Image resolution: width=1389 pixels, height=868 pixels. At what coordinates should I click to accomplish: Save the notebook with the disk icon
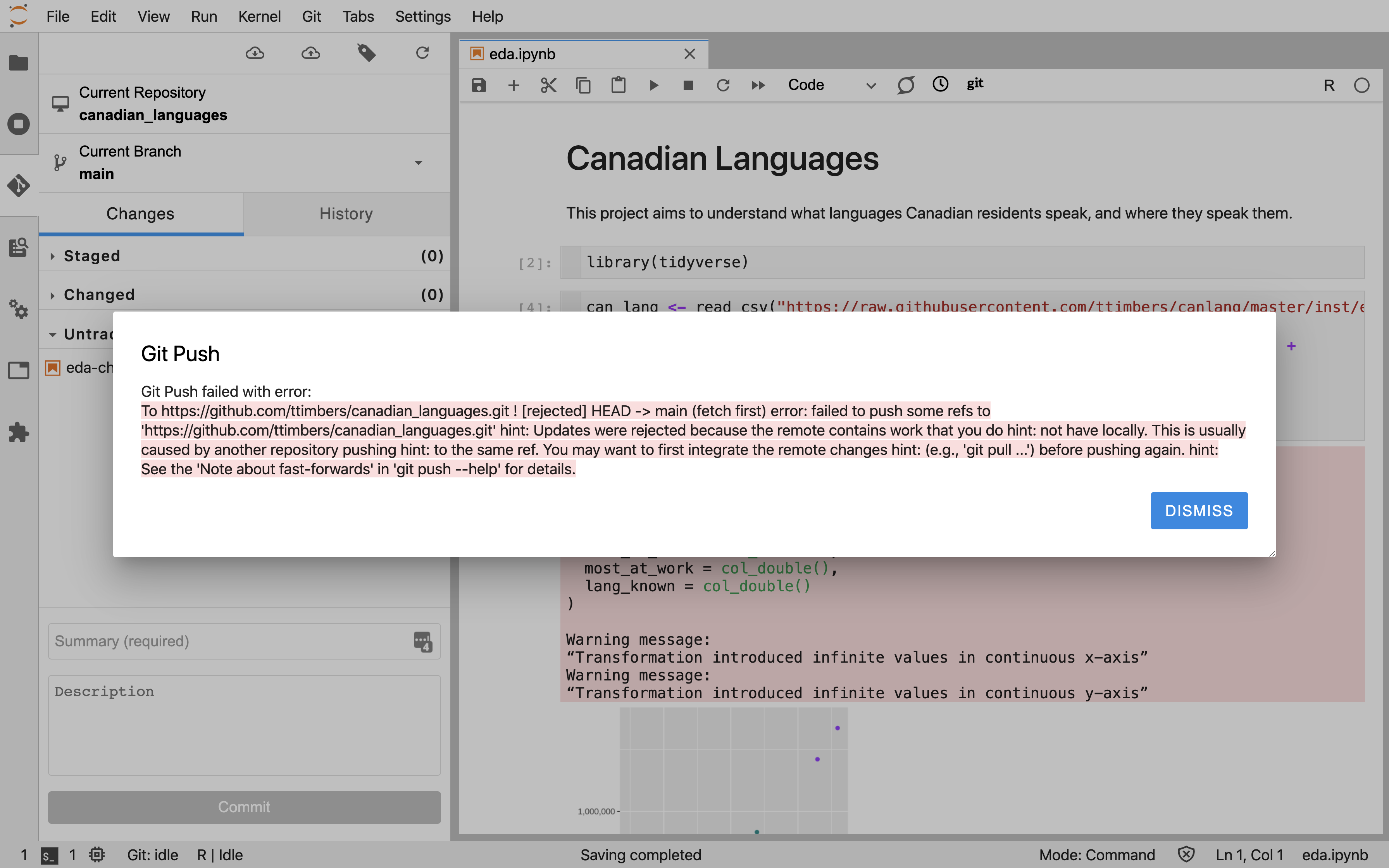479,86
